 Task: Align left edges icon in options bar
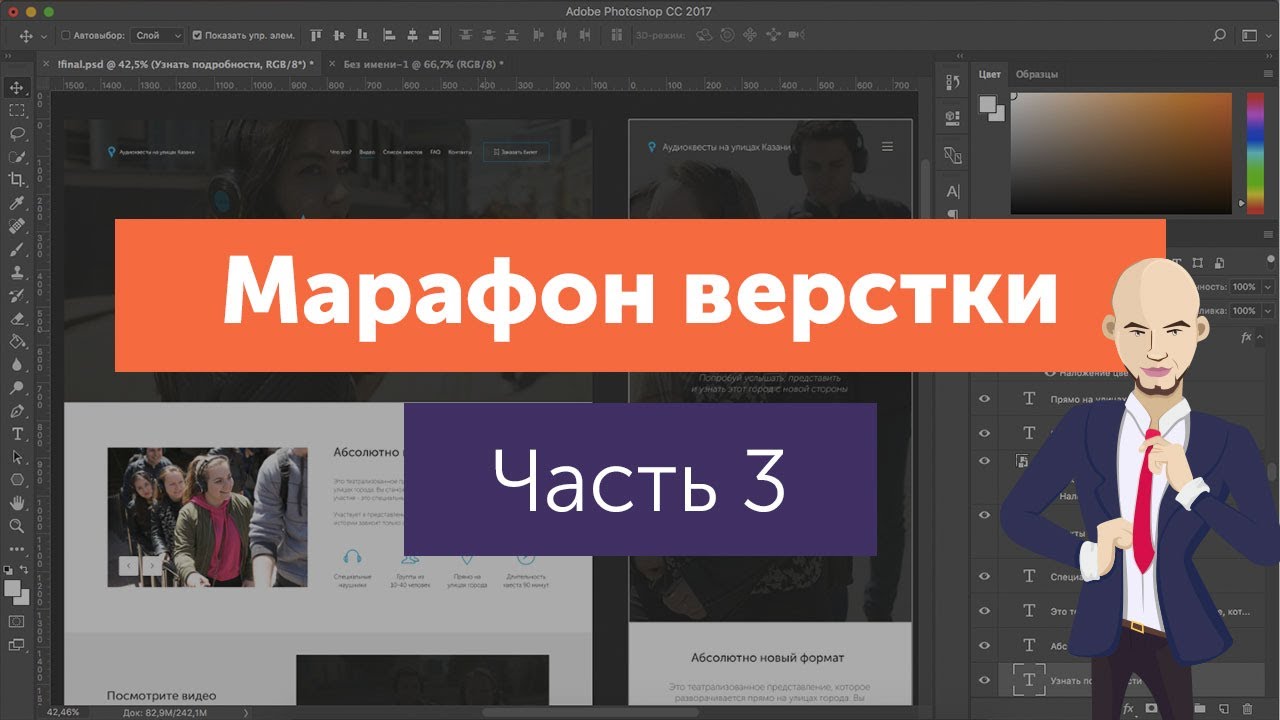coord(389,35)
